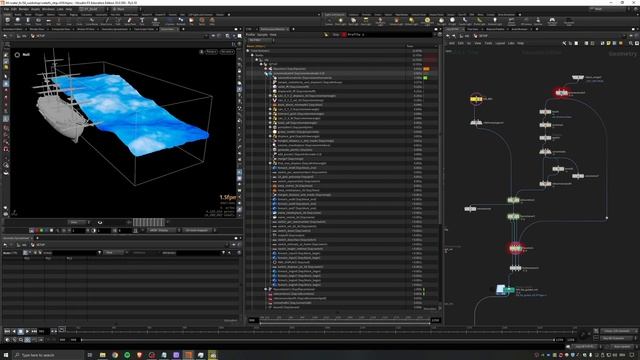Select the Tube shelf tool
Viewport: 640px width, 360px height.
(x=28, y=20)
